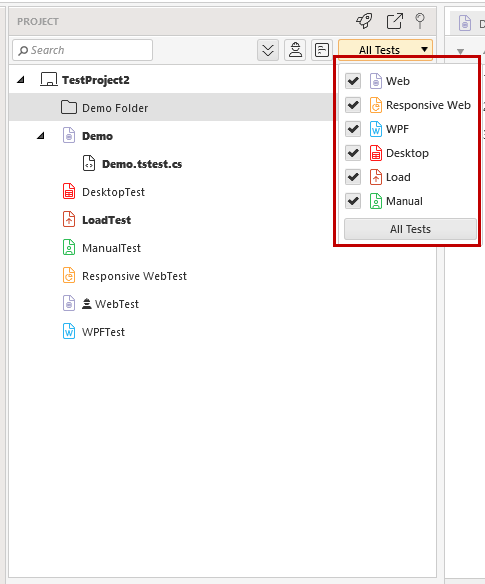Click the LoadTest file icon

coord(69,219)
